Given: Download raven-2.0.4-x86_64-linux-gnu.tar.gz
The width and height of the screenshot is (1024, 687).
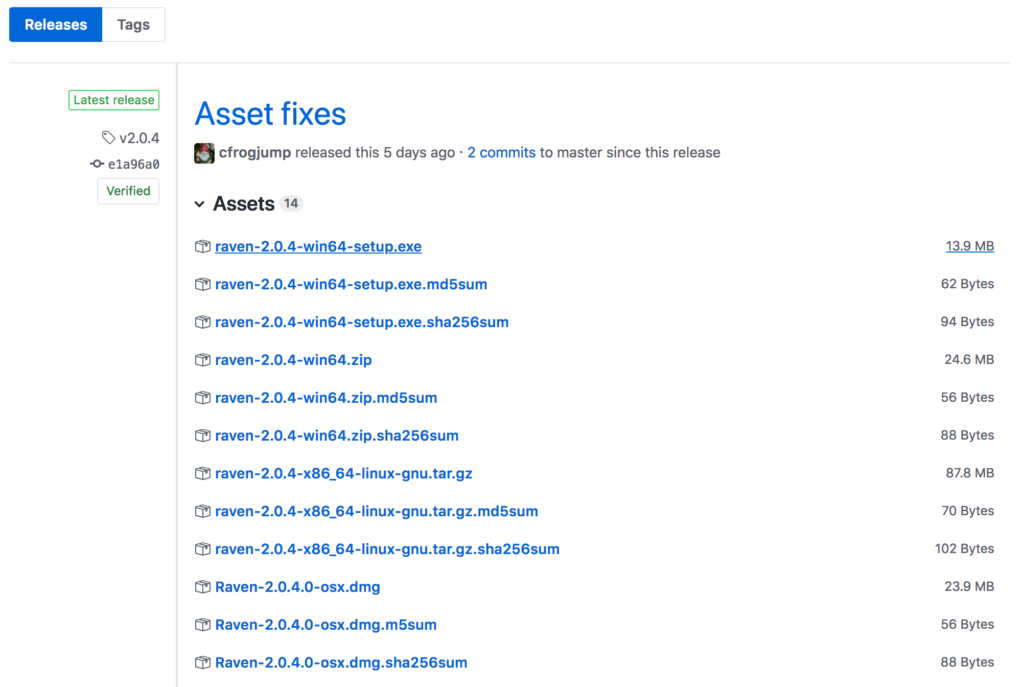Looking at the screenshot, I should tap(344, 473).
